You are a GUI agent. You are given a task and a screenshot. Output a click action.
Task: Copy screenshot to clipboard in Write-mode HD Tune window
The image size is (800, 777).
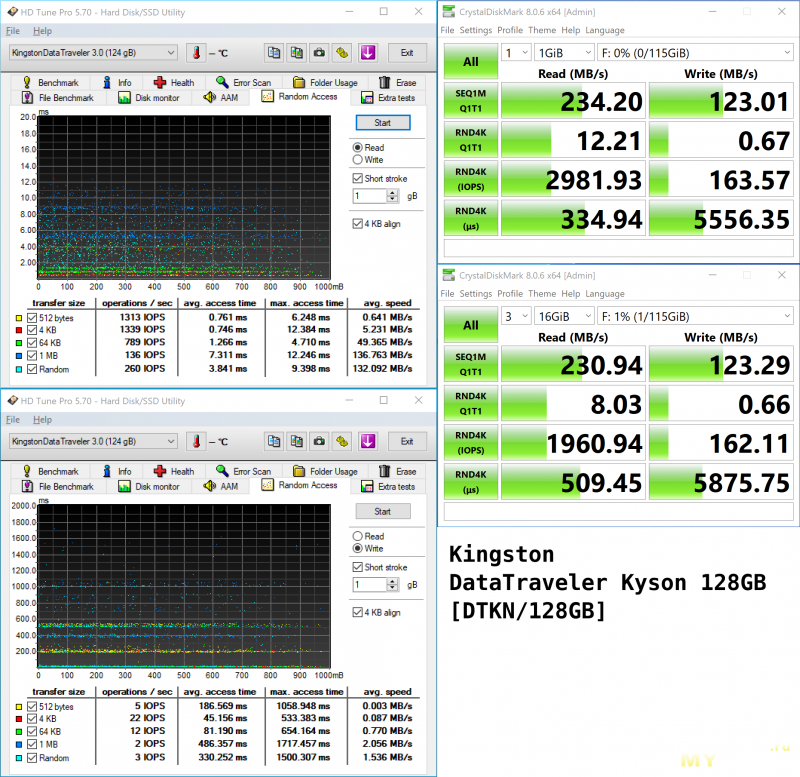coord(296,441)
